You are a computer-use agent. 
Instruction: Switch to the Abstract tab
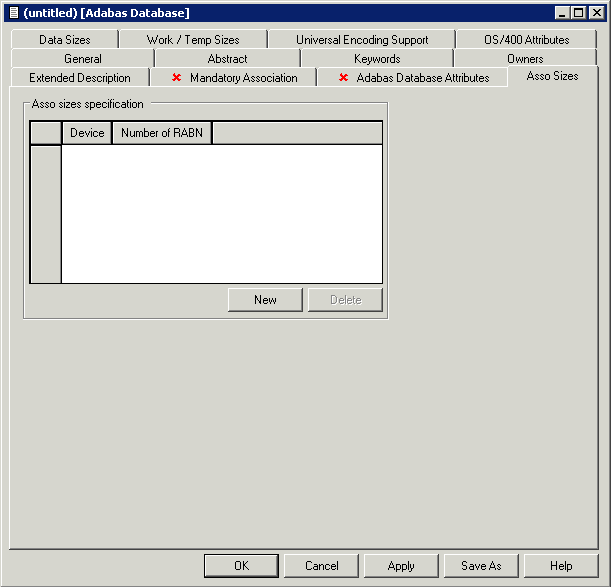pos(227,59)
